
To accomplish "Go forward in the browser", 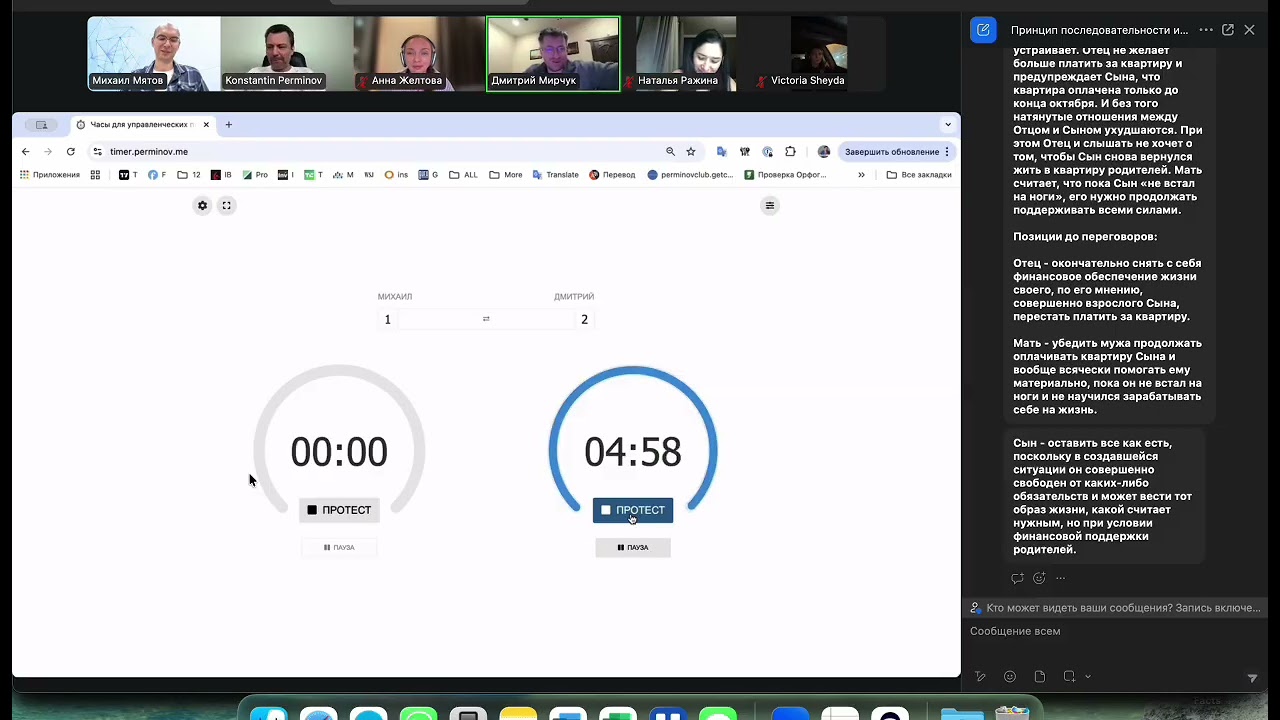I will pos(48,152).
